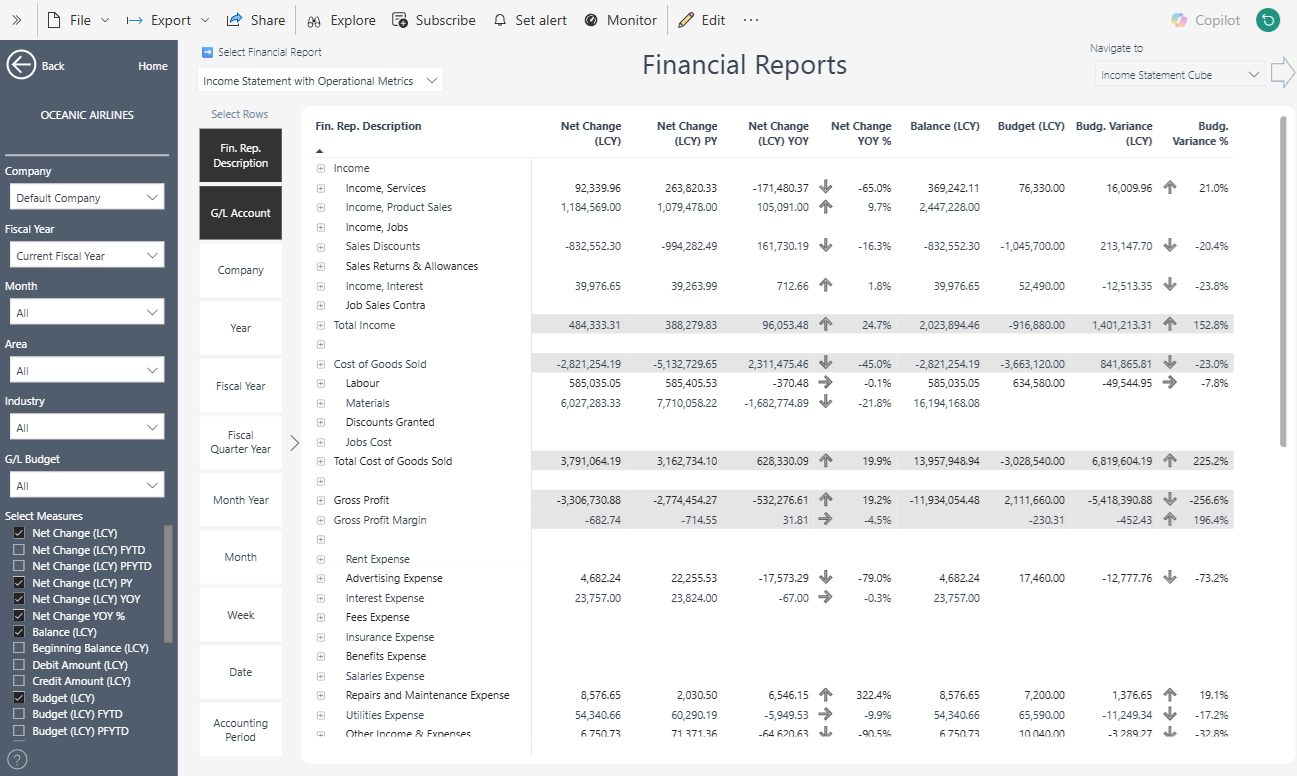This screenshot has height=776, width=1297.
Task: Click the Explore binoculars button
Action: 341,20
